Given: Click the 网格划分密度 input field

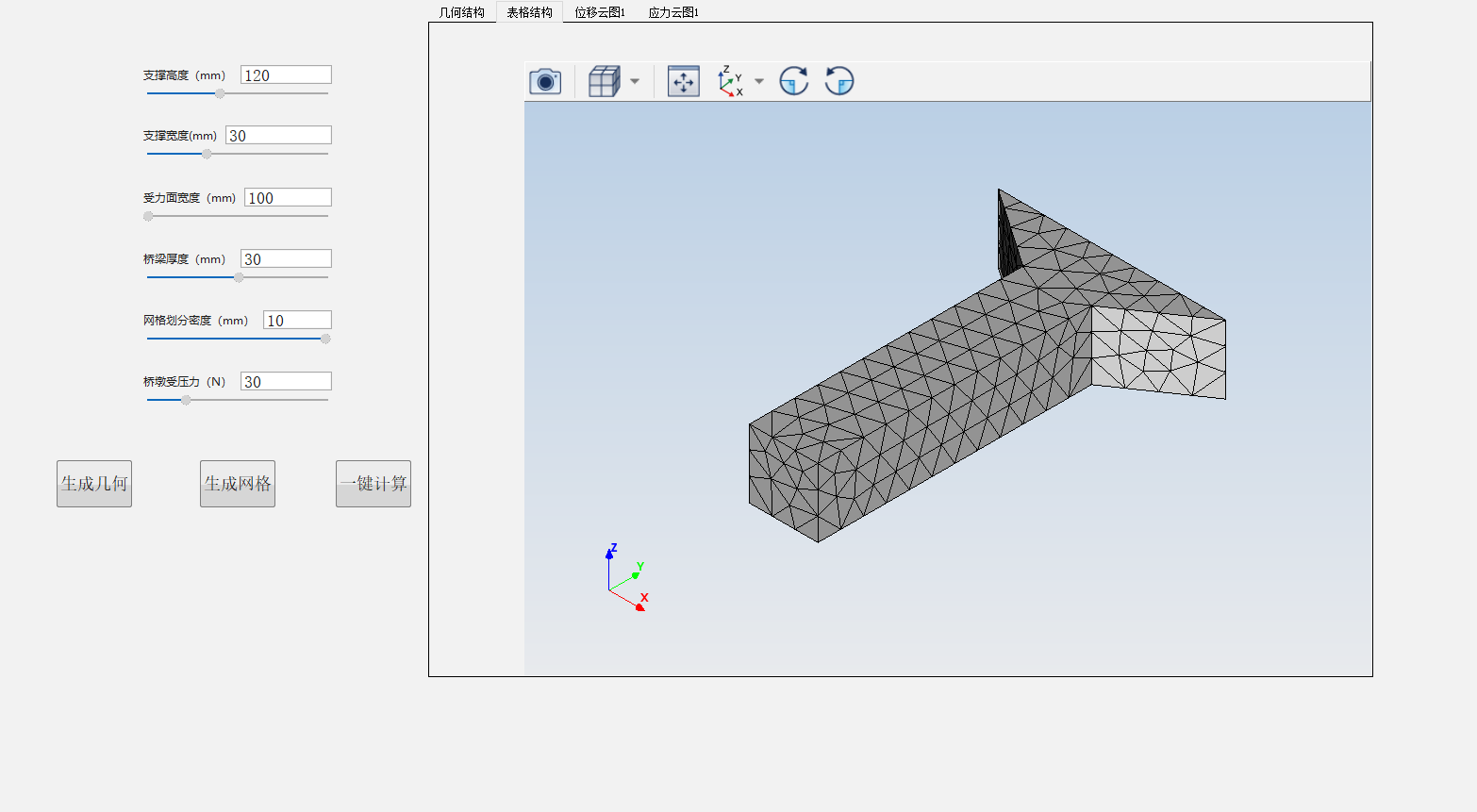Looking at the screenshot, I should point(297,321).
